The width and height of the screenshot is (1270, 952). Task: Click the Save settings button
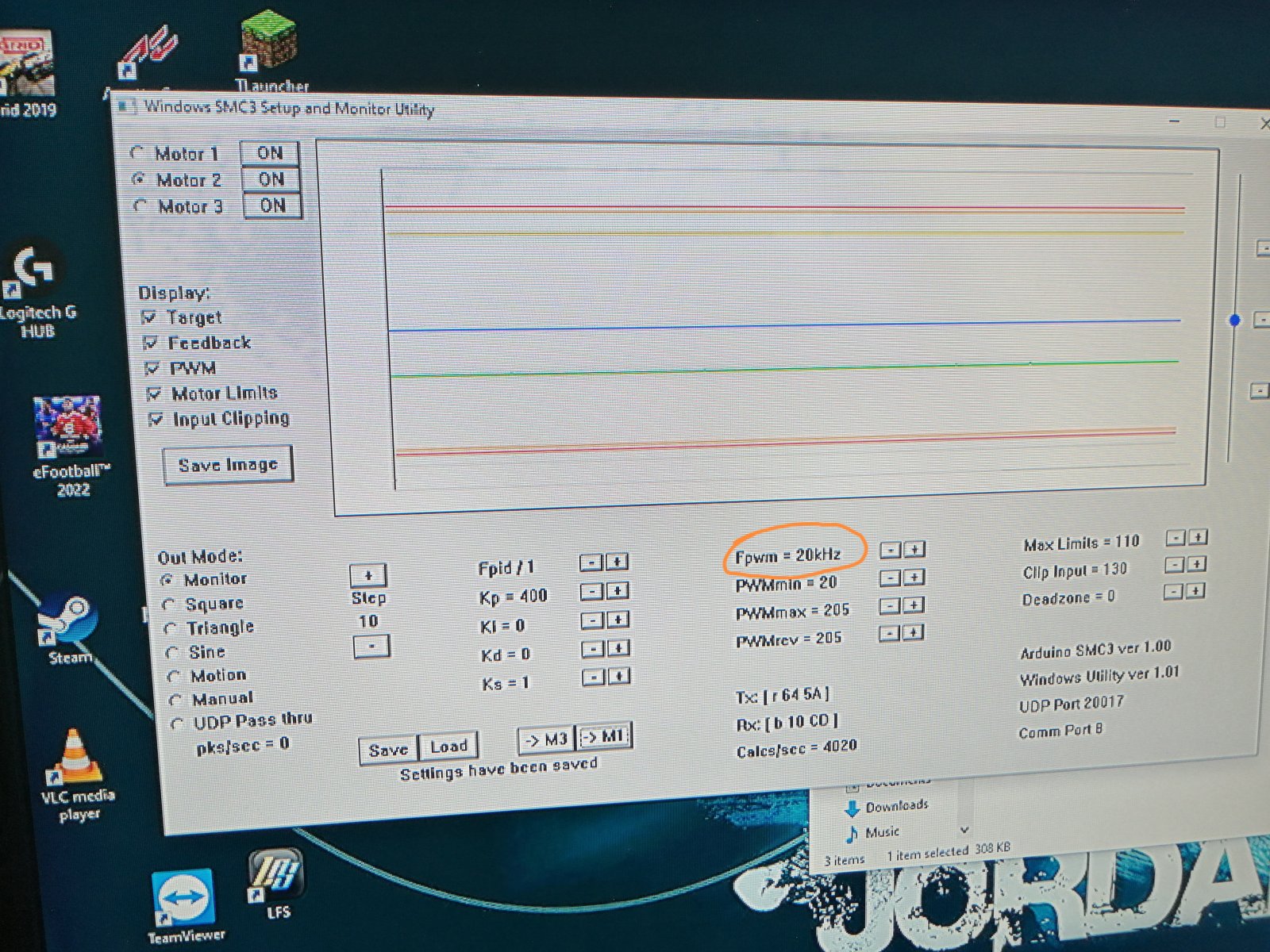tap(389, 750)
